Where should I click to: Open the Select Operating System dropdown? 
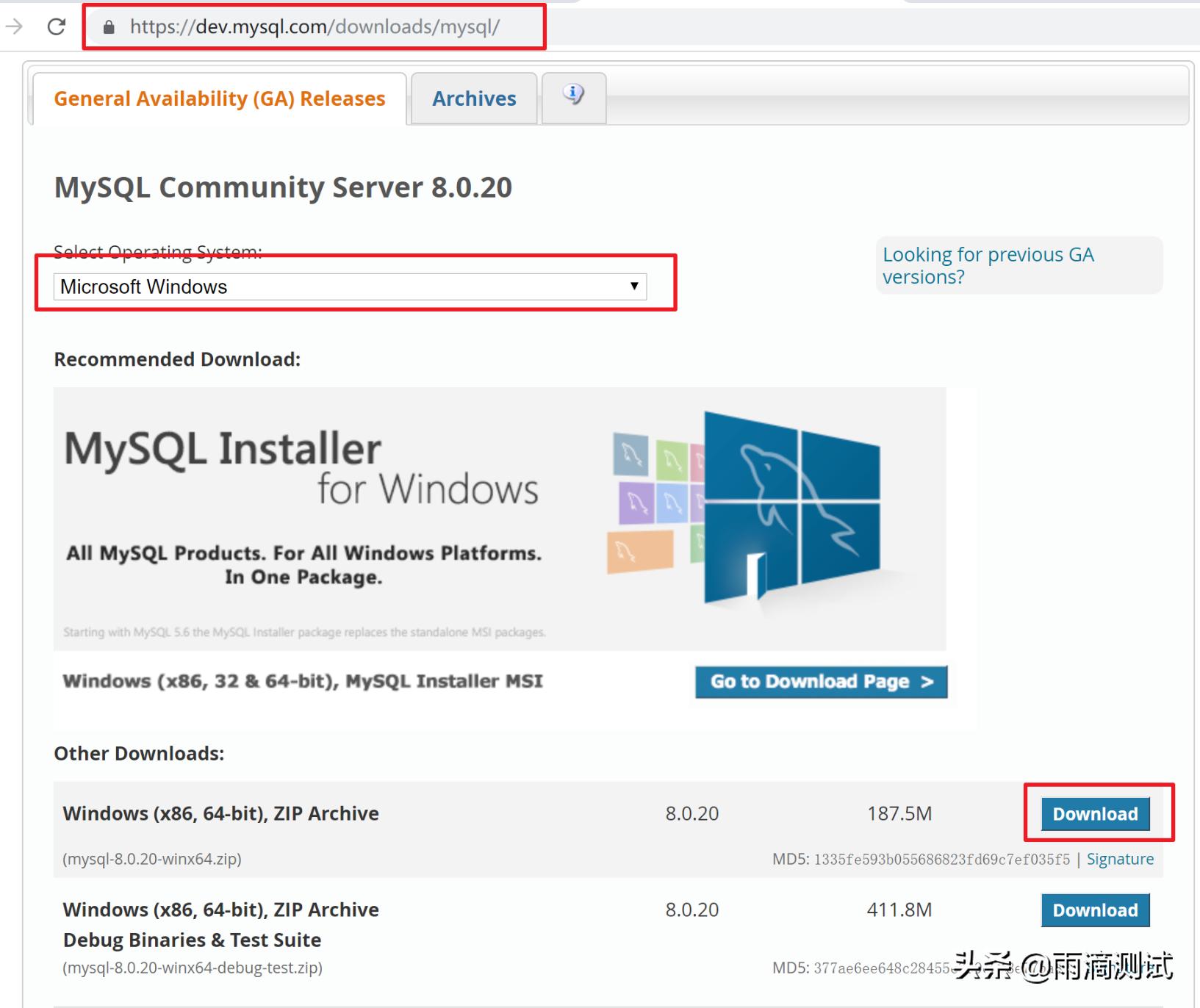[x=349, y=287]
